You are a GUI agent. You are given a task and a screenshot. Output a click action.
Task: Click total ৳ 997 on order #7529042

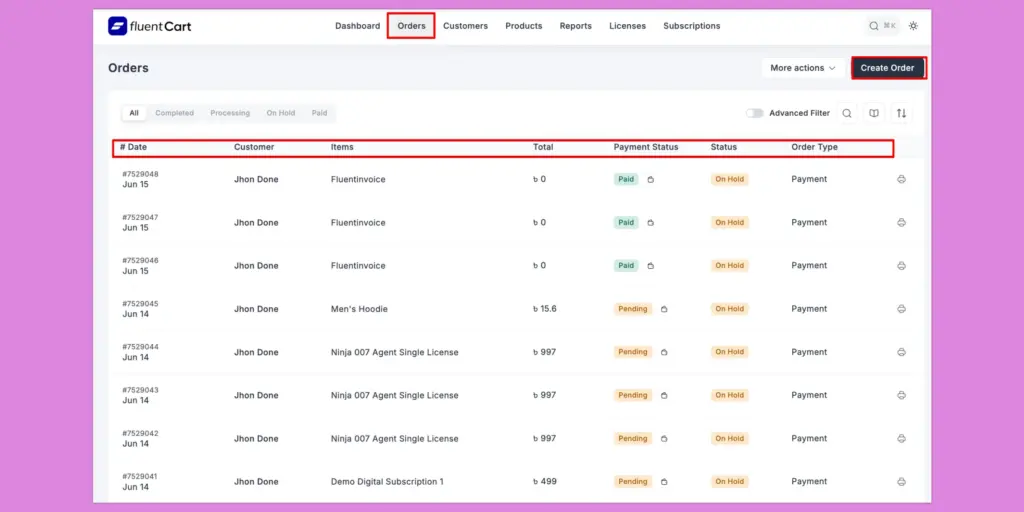(545, 438)
